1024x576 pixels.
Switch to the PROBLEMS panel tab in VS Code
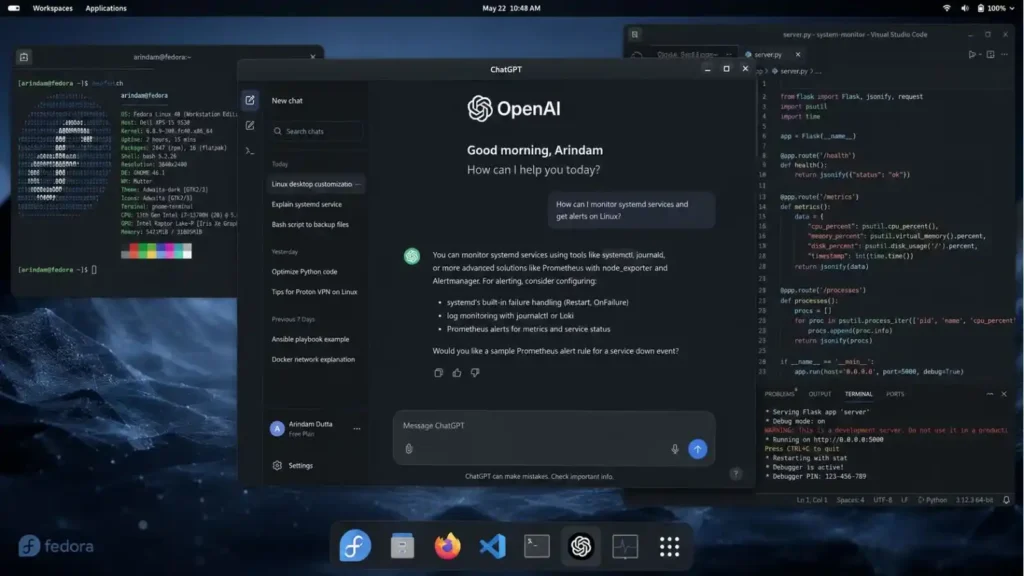click(779, 394)
